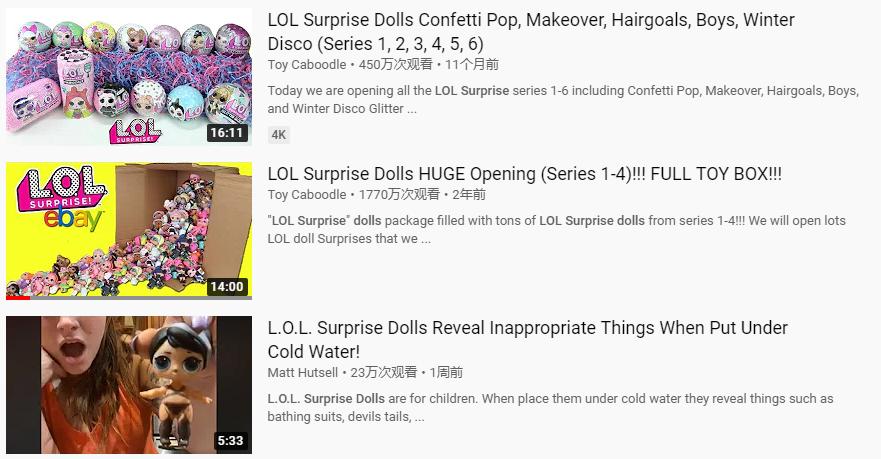
Task: Click the '450万次观看' view count text
Action: coord(396,65)
